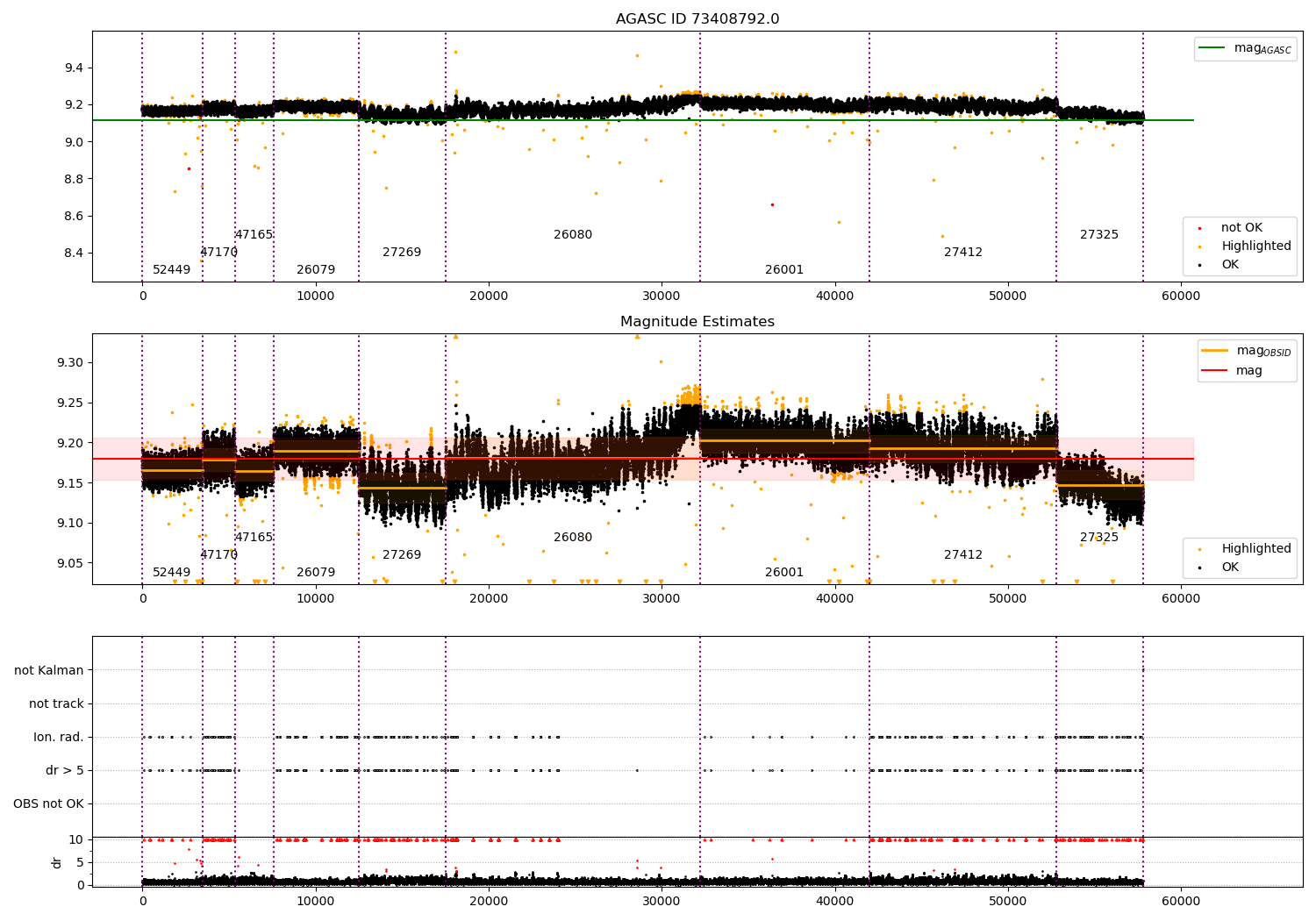This screenshot has width=1316, height=921.
Task: Click the 'not OK' legend entry
Action: click(x=1241, y=228)
